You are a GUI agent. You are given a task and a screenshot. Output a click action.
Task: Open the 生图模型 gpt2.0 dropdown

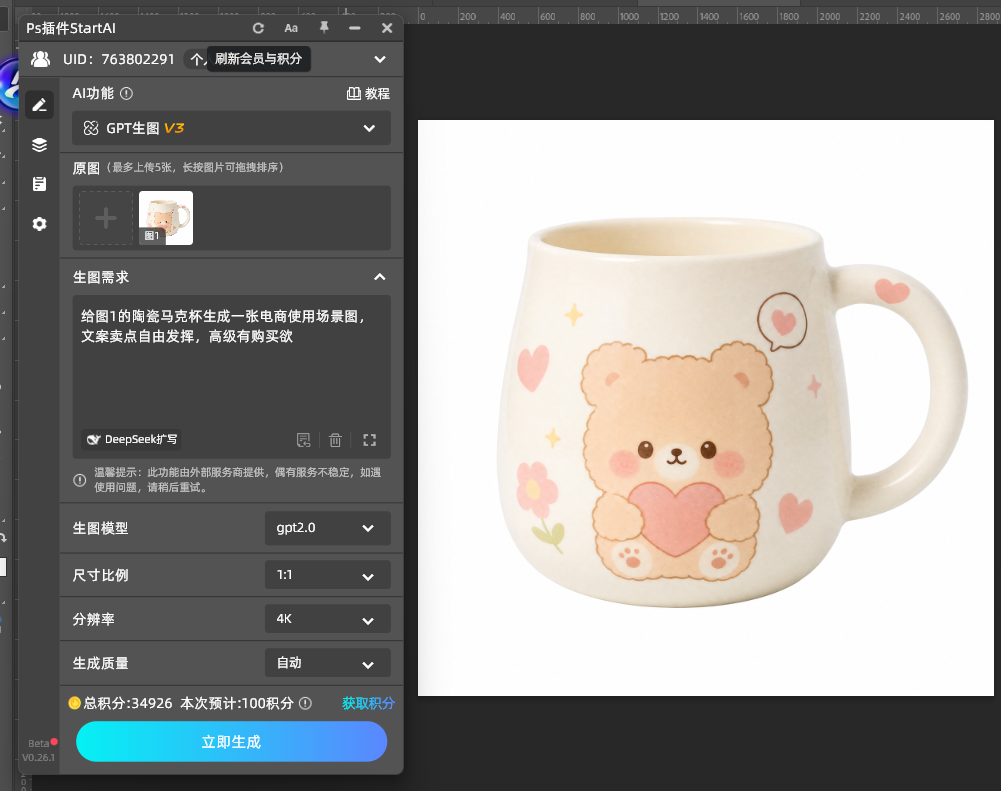point(327,528)
